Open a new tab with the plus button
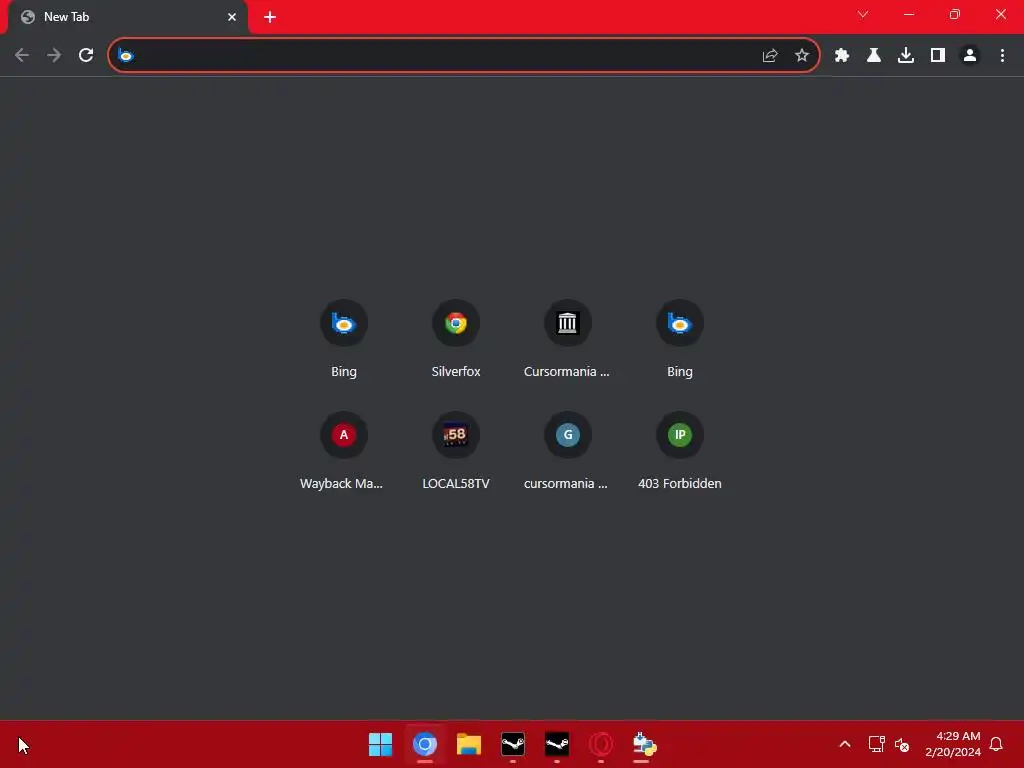1024x768 pixels. pos(270,17)
